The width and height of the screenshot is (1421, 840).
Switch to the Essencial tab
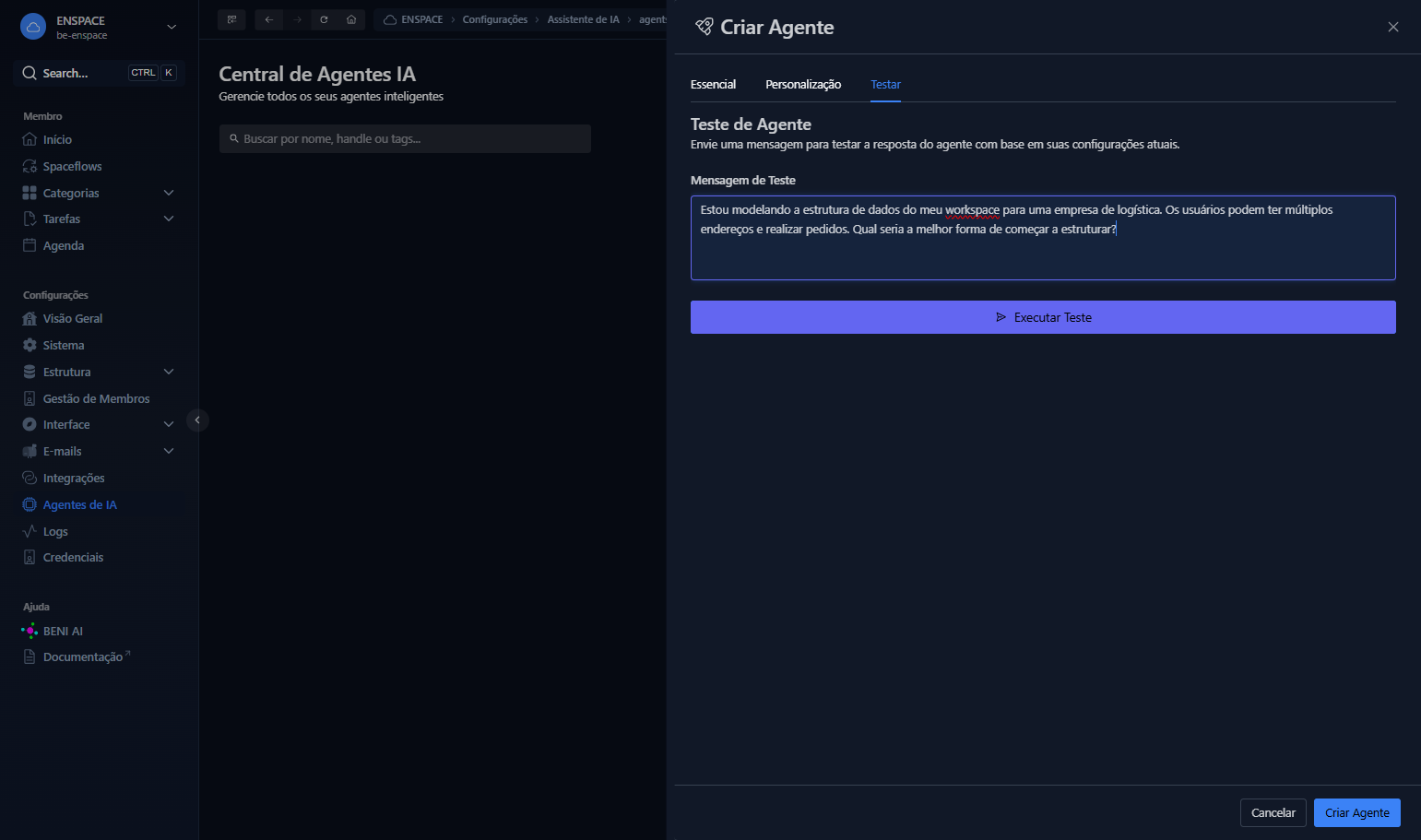[713, 84]
